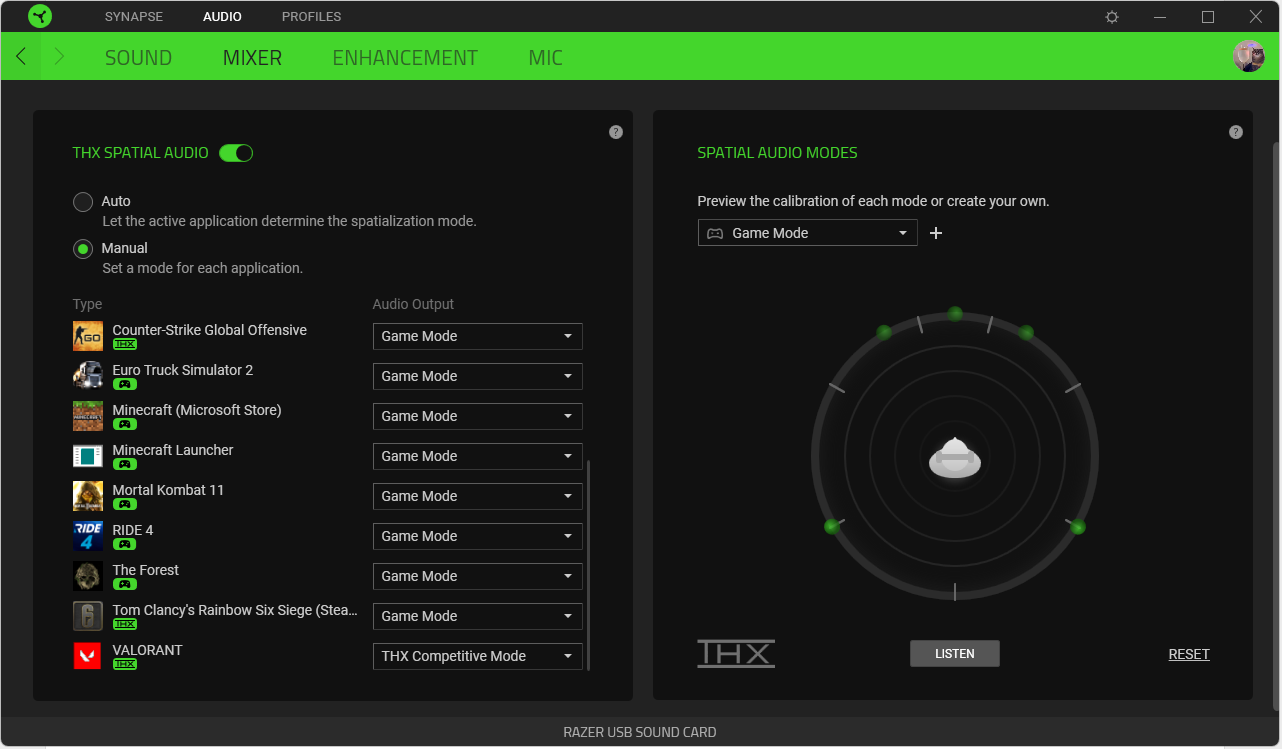1282x749 pixels.
Task: Open the ENHANCEMENT tab
Action: (405, 58)
